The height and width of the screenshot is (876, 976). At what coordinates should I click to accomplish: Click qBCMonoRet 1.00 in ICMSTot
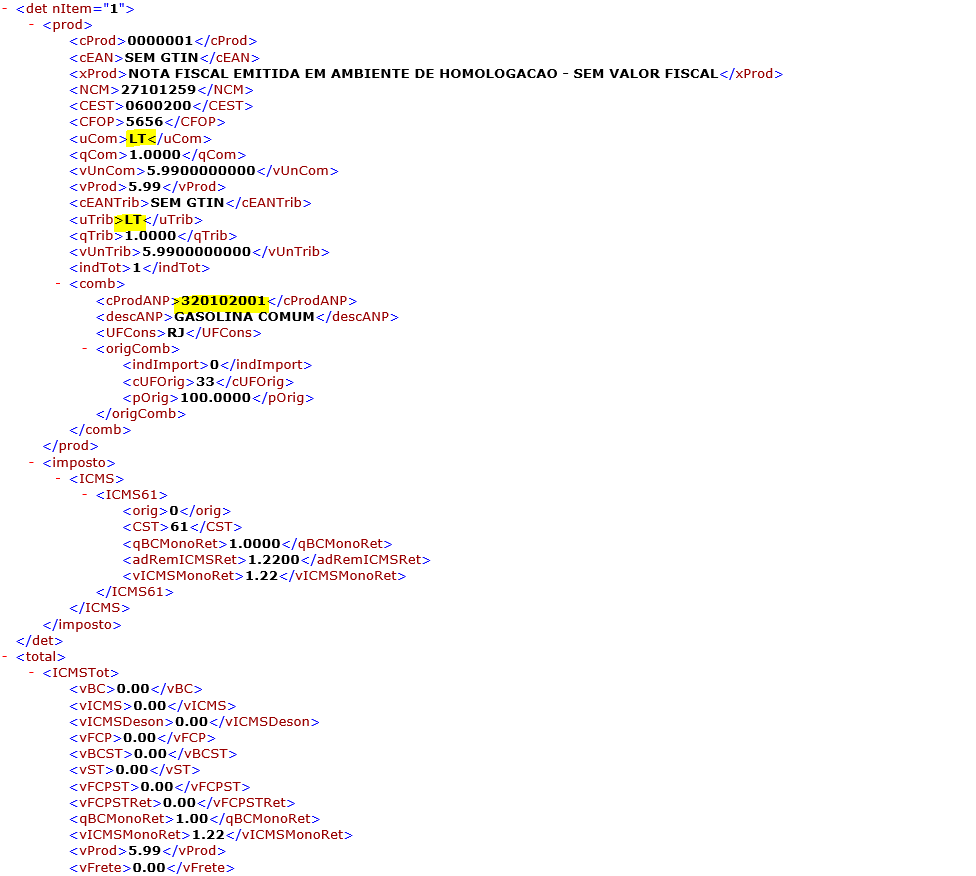[192, 819]
